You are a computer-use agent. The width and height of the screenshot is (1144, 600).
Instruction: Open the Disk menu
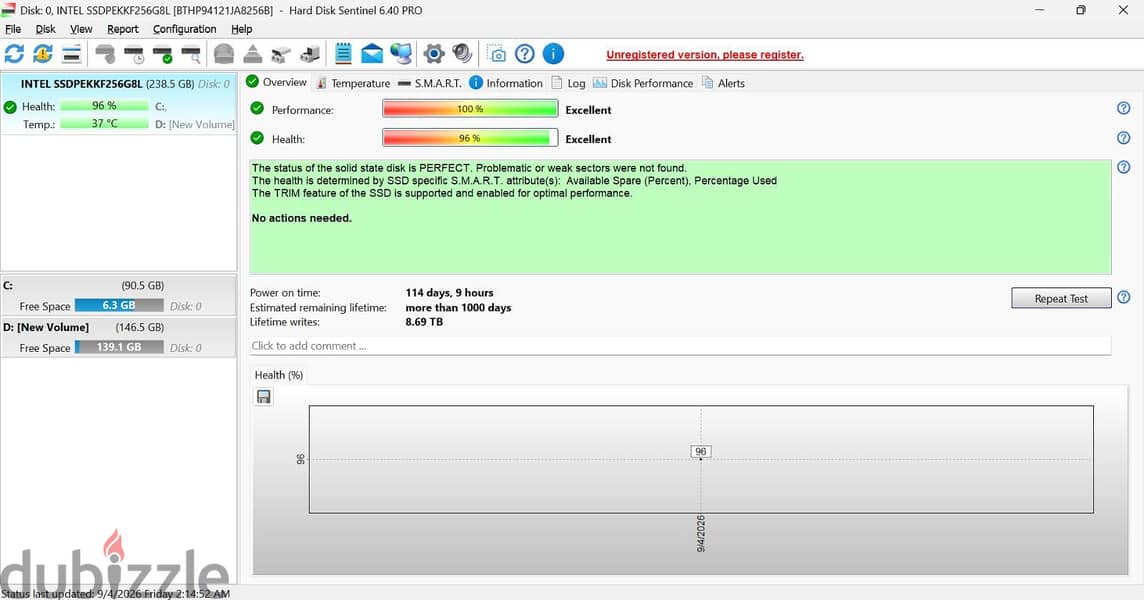[x=45, y=29]
